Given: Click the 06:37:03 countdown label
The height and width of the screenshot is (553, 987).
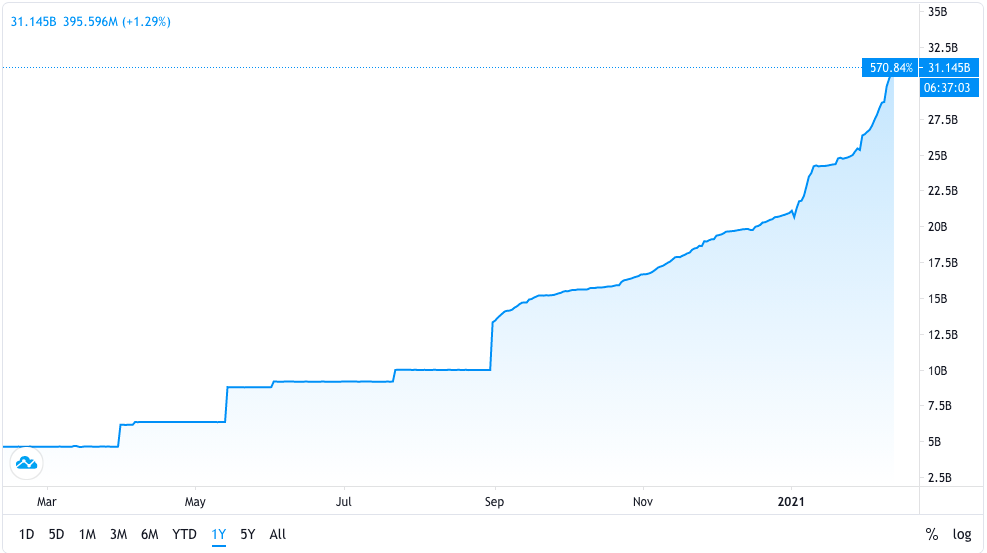Looking at the screenshot, I should click(949, 87).
